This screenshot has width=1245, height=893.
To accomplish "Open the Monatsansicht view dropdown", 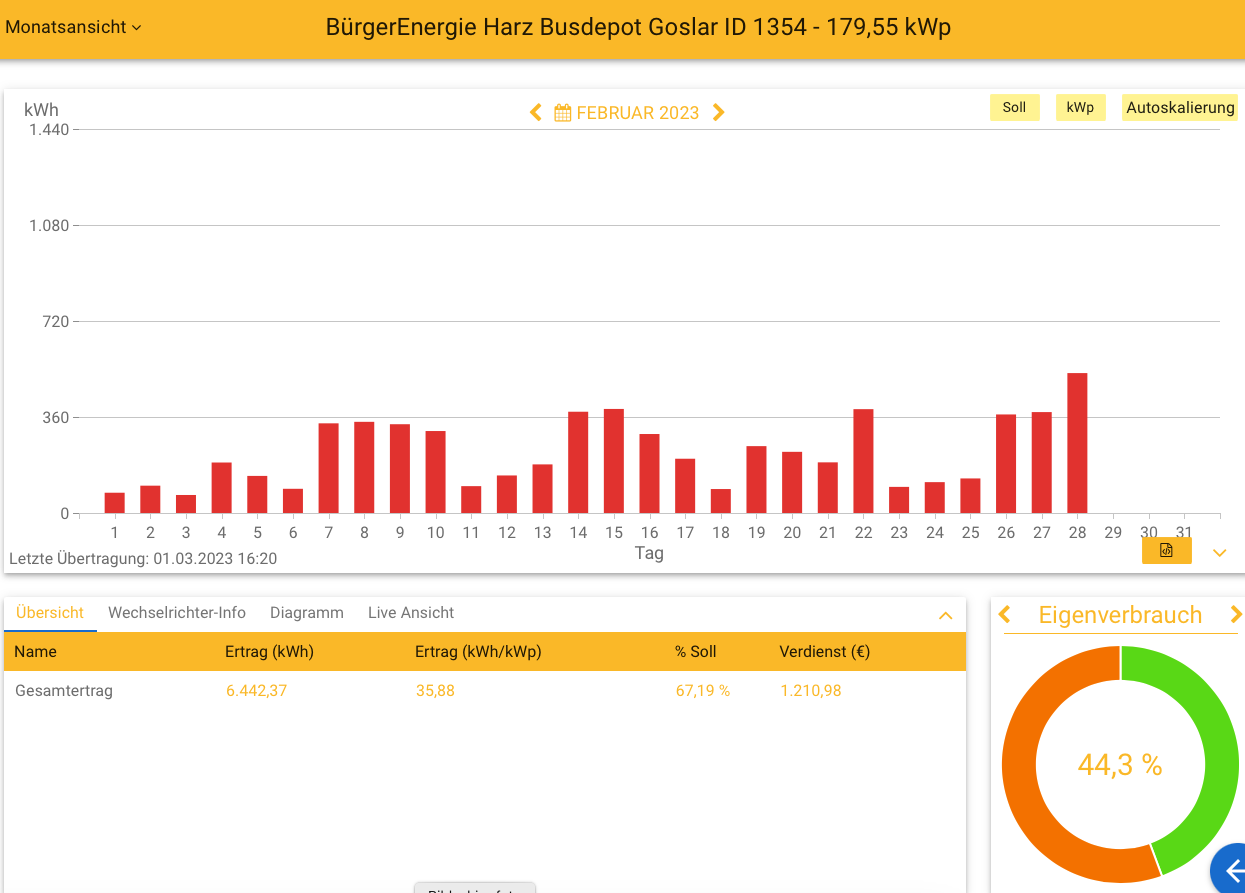I will tap(73, 27).
